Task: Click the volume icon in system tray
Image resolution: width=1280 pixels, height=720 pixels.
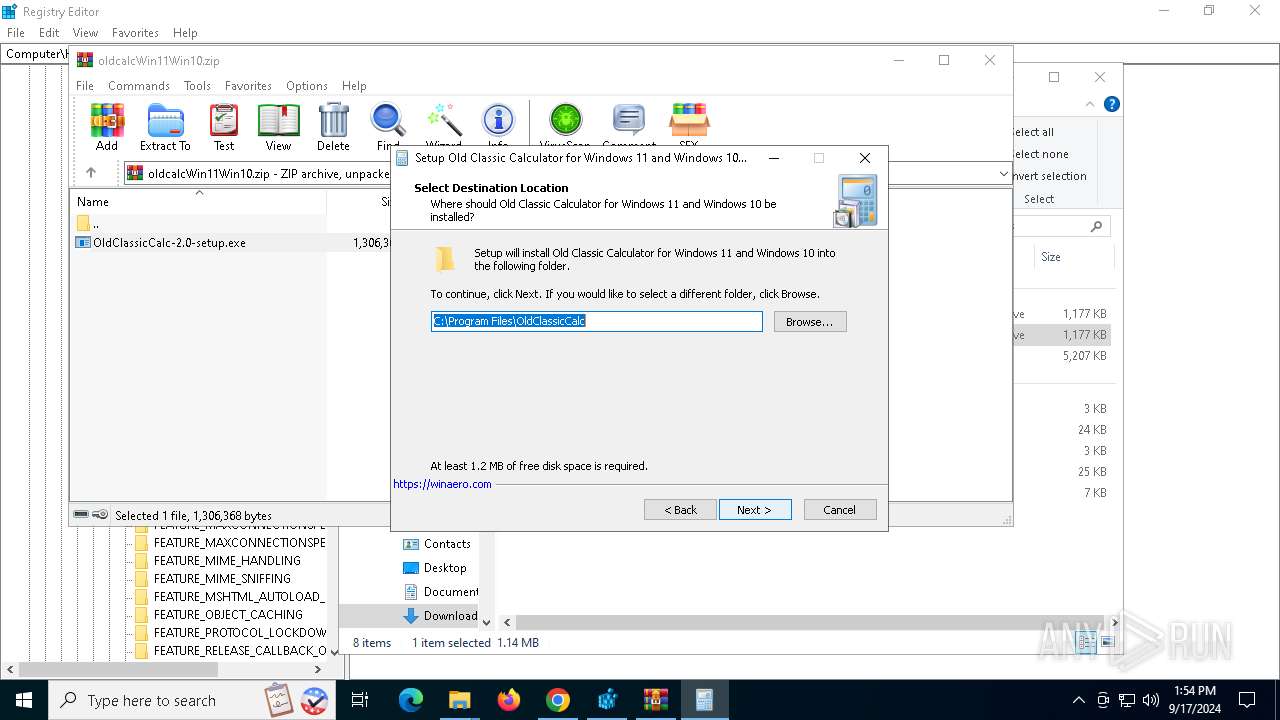Action: point(1151,700)
